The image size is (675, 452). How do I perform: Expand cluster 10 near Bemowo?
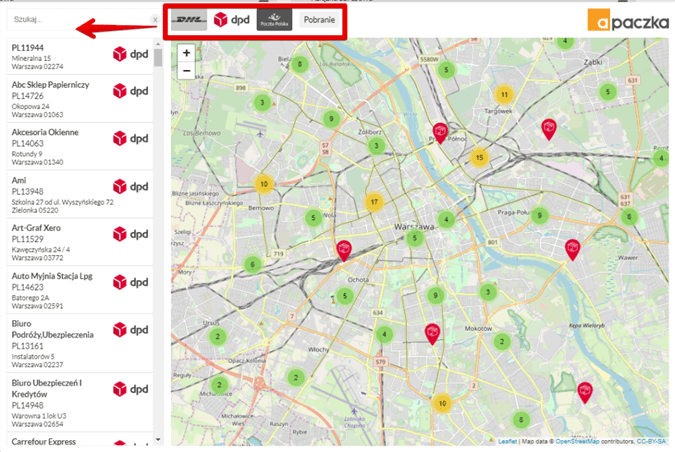point(264,184)
